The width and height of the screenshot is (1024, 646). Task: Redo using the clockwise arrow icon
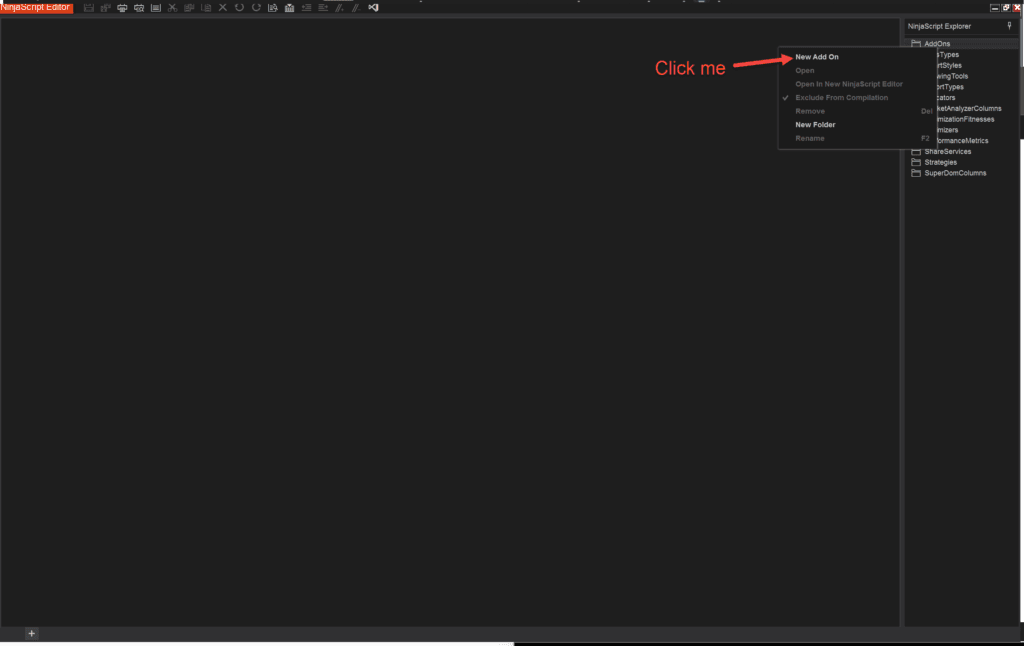(x=256, y=8)
